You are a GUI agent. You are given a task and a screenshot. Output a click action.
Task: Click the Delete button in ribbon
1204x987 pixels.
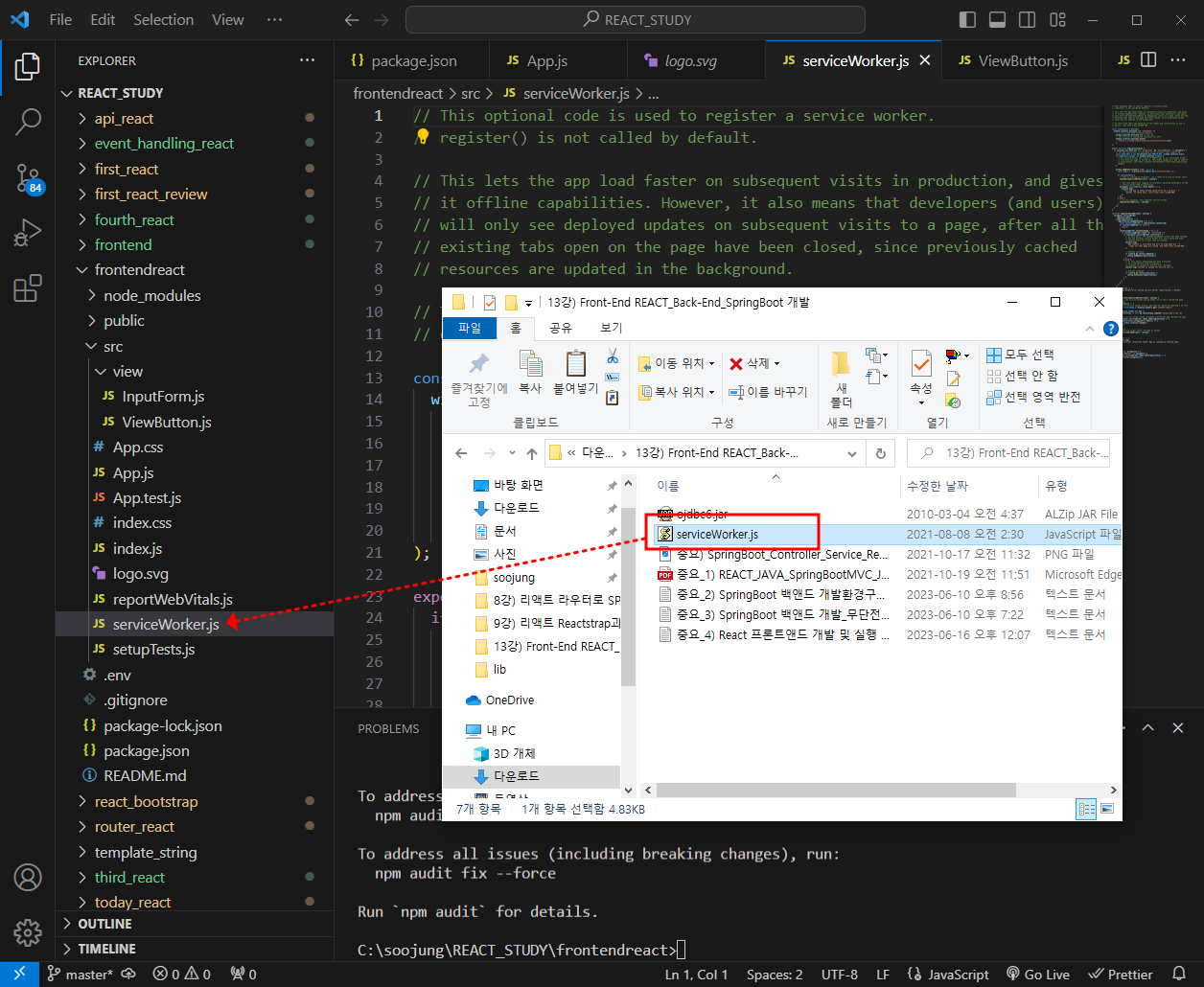point(755,363)
